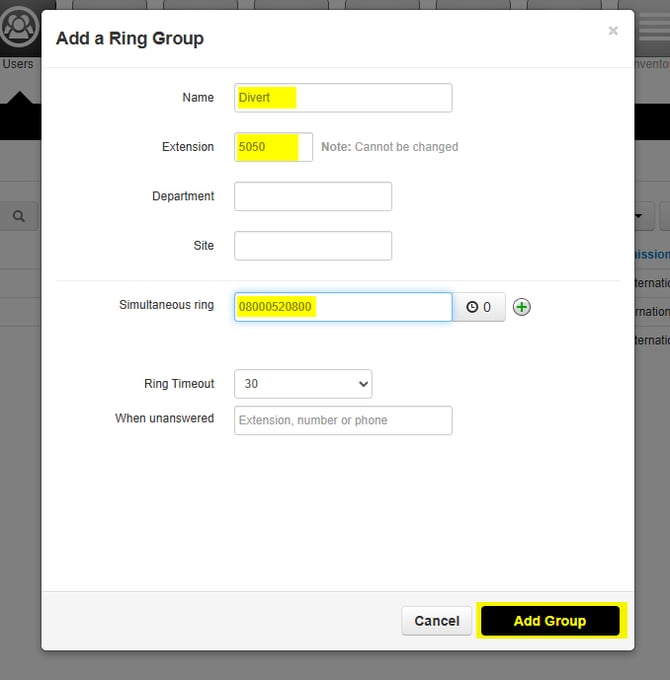Screen dimensions: 670x680
Task: Select the Users tab label
Action: pyautogui.click(x=18, y=64)
